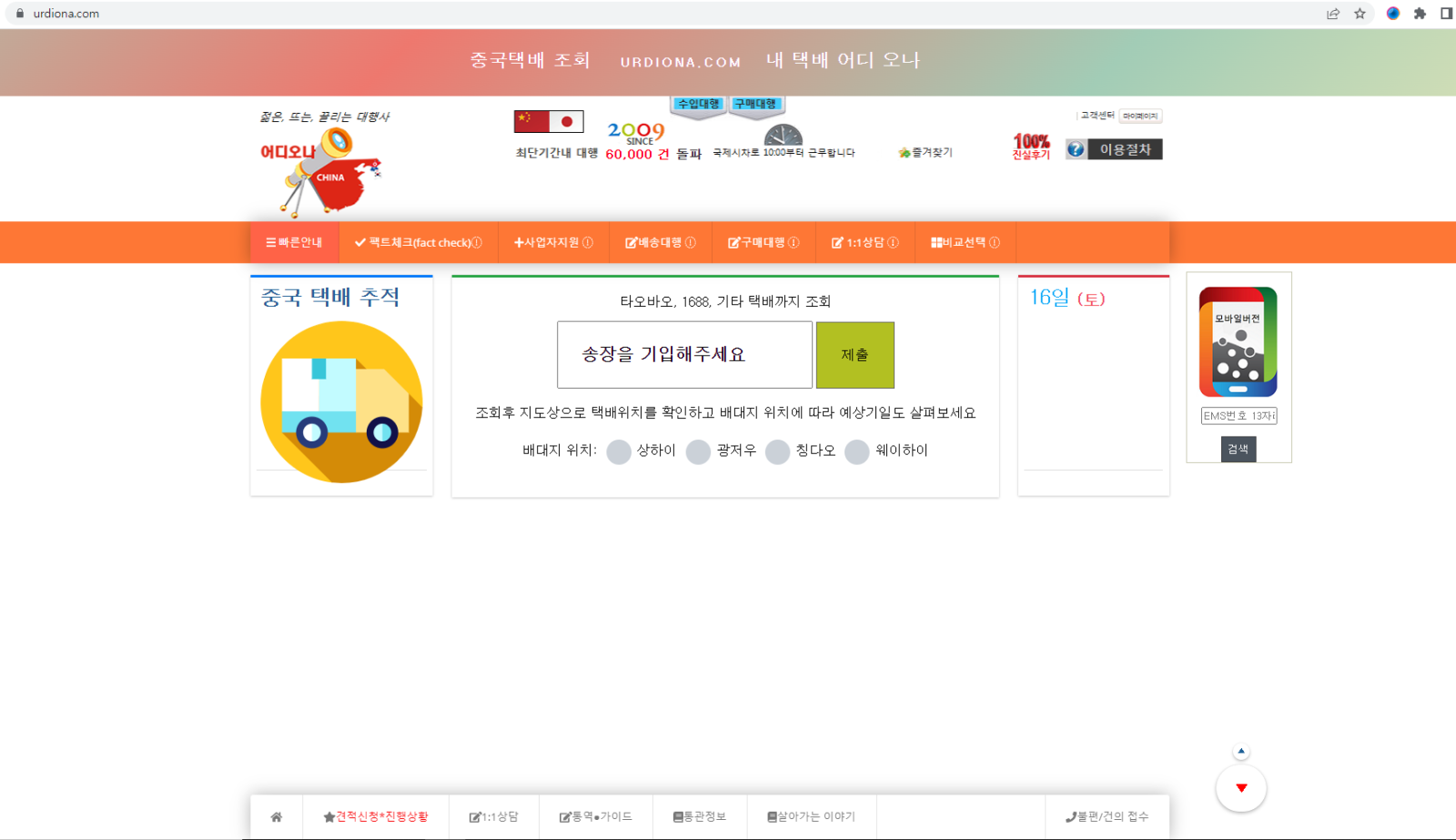Image resolution: width=1456 pixels, height=840 pixels.
Task: Select the 광저우 warehouse radio option
Action: point(698,451)
